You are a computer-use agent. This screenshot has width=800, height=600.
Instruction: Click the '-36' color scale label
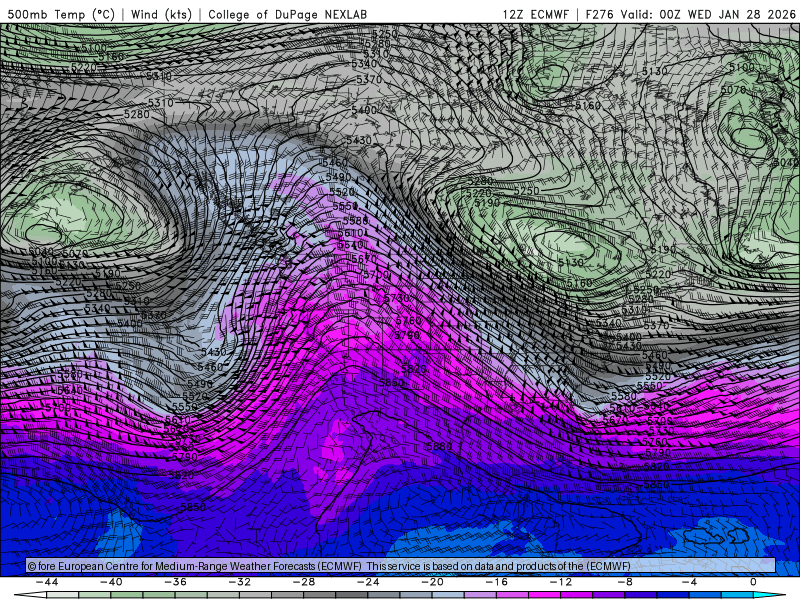[176, 582]
